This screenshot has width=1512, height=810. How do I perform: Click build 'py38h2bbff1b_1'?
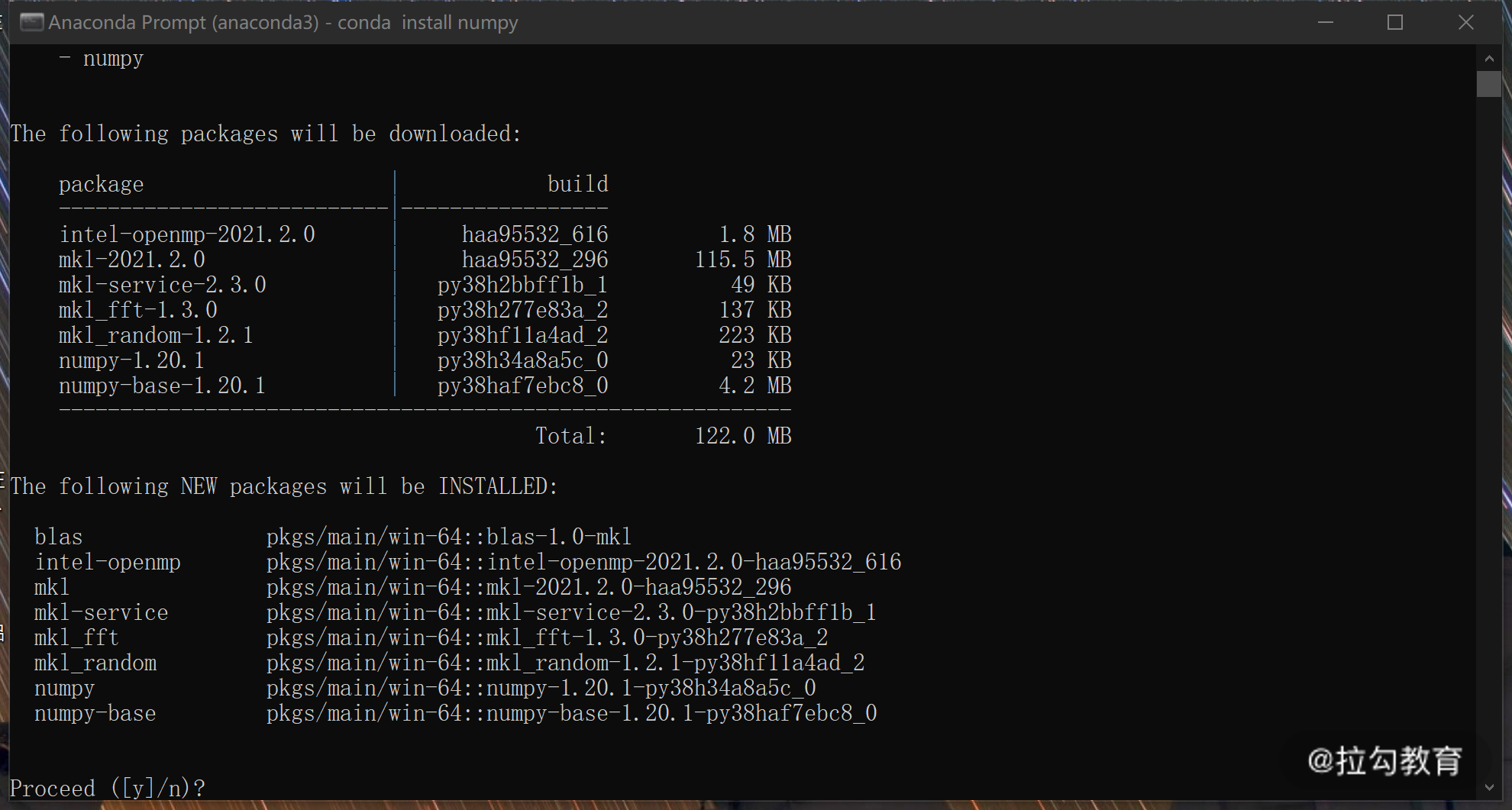pos(522,285)
